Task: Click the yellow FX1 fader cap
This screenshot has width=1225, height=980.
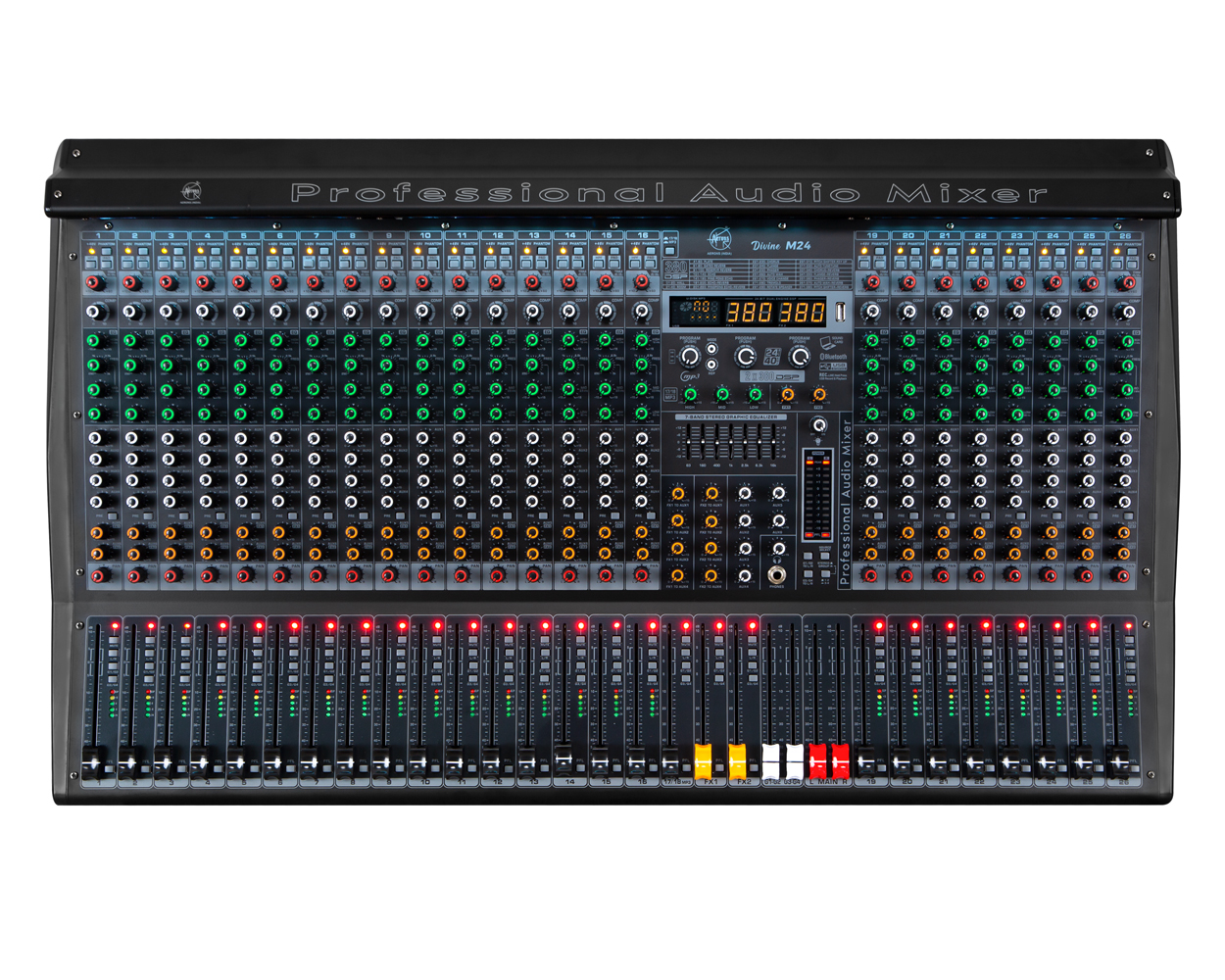Action: click(704, 759)
